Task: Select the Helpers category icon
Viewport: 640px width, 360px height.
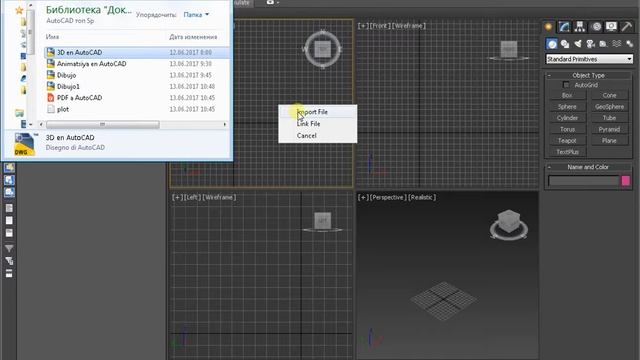Action: (x=603, y=44)
